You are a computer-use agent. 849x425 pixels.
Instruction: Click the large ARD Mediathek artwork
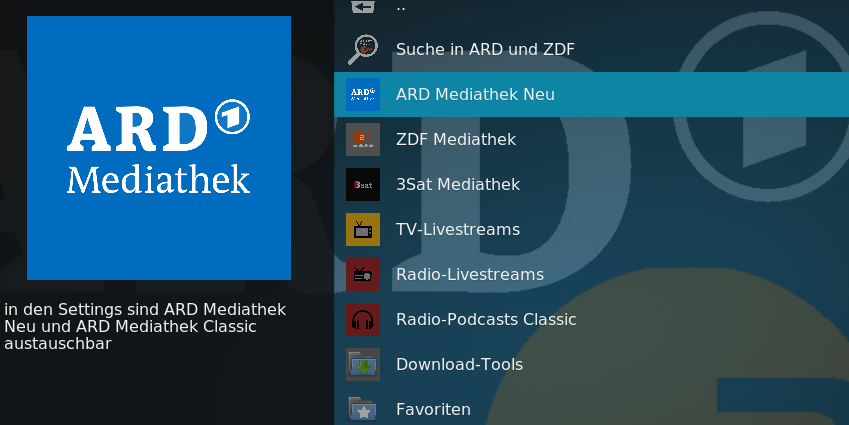(159, 148)
